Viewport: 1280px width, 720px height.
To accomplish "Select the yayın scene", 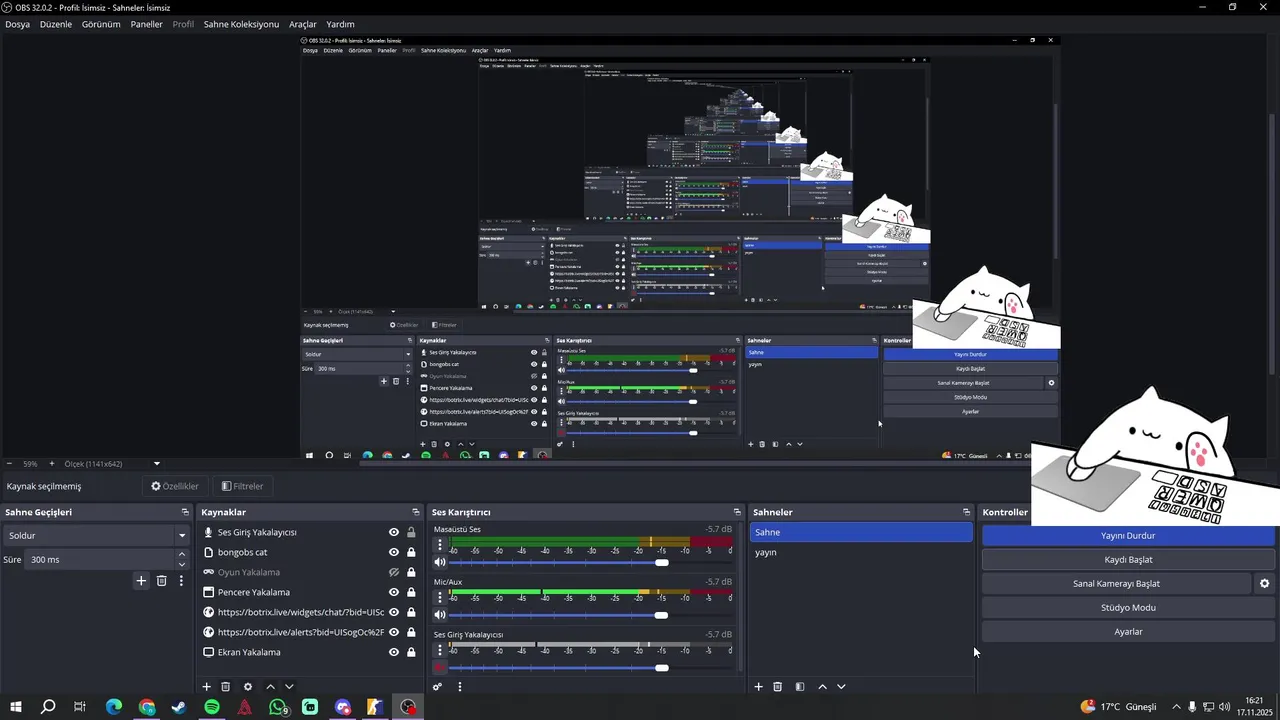I will click(861, 552).
